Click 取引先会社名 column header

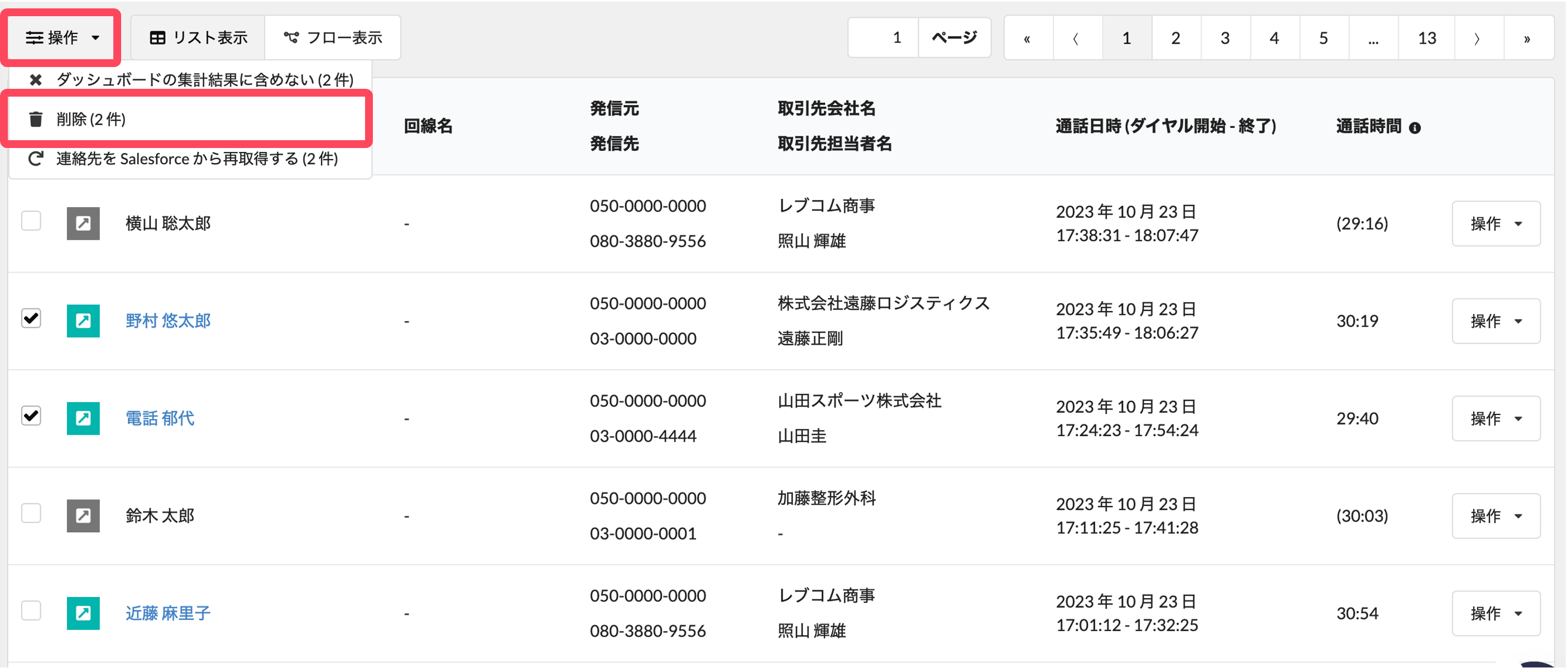827,109
